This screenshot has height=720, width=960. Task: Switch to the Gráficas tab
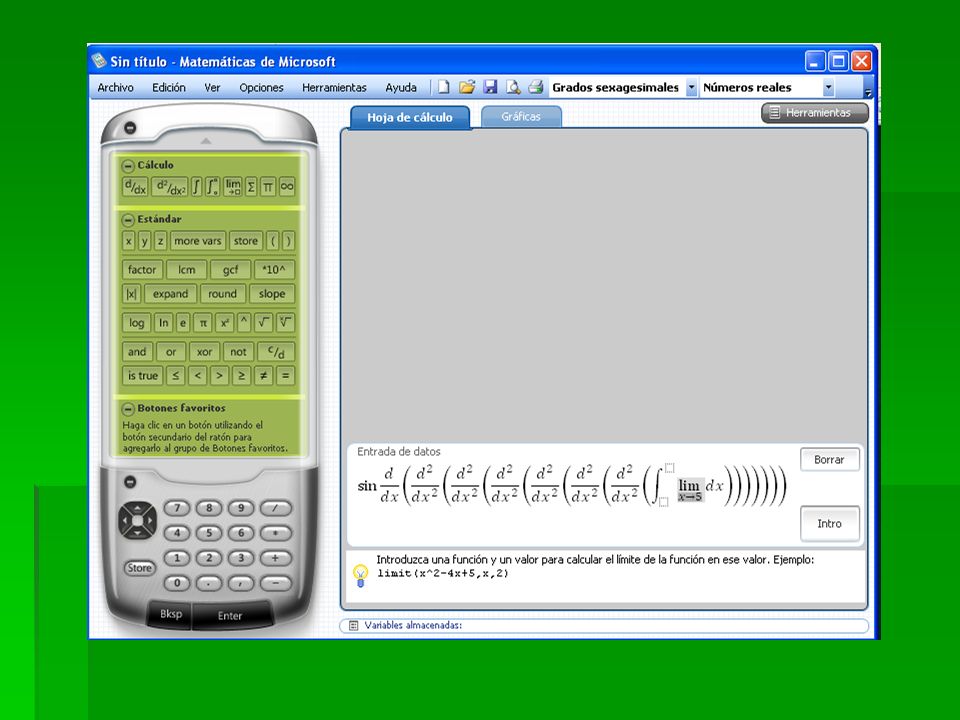[x=521, y=116]
